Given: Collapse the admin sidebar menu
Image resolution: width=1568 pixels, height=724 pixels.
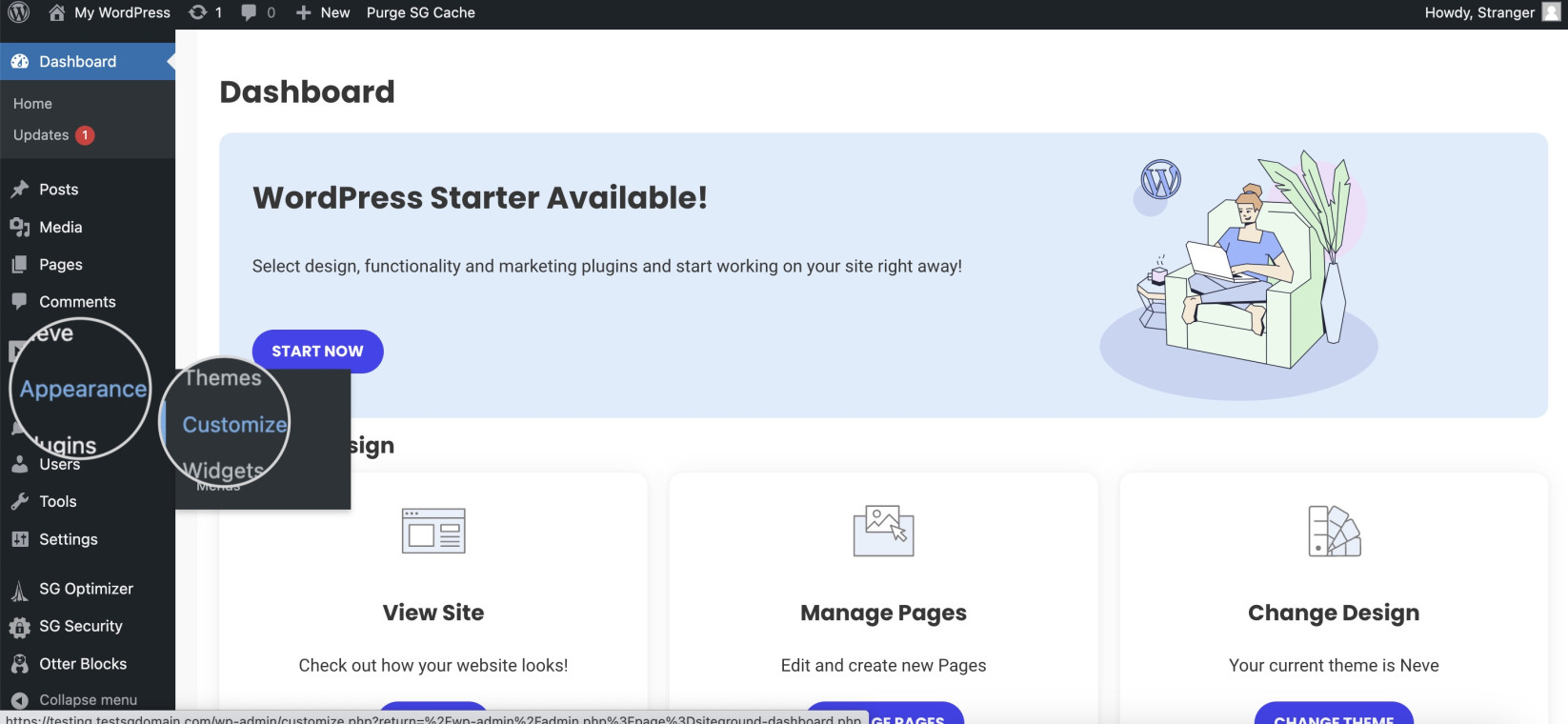Looking at the screenshot, I should (88, 700).
